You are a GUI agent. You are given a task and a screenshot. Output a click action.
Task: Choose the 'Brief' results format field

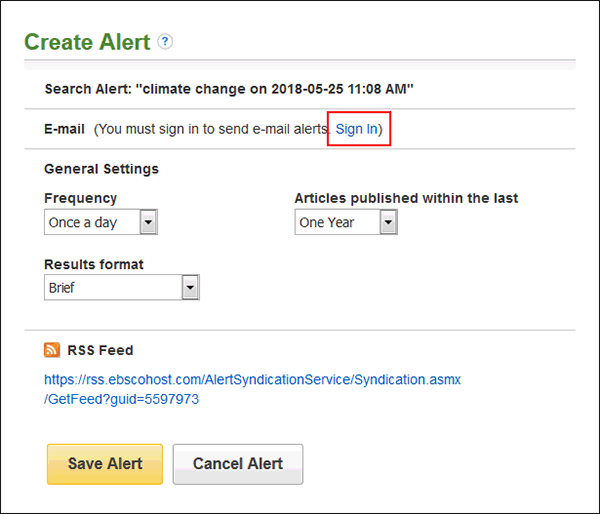tap(122, 287)
